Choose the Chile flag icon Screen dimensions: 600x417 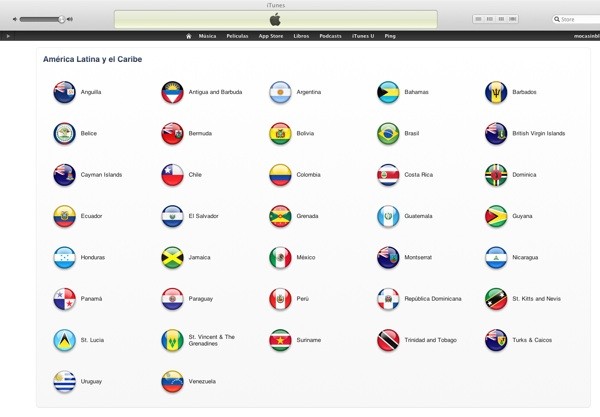tap(172, 175)
